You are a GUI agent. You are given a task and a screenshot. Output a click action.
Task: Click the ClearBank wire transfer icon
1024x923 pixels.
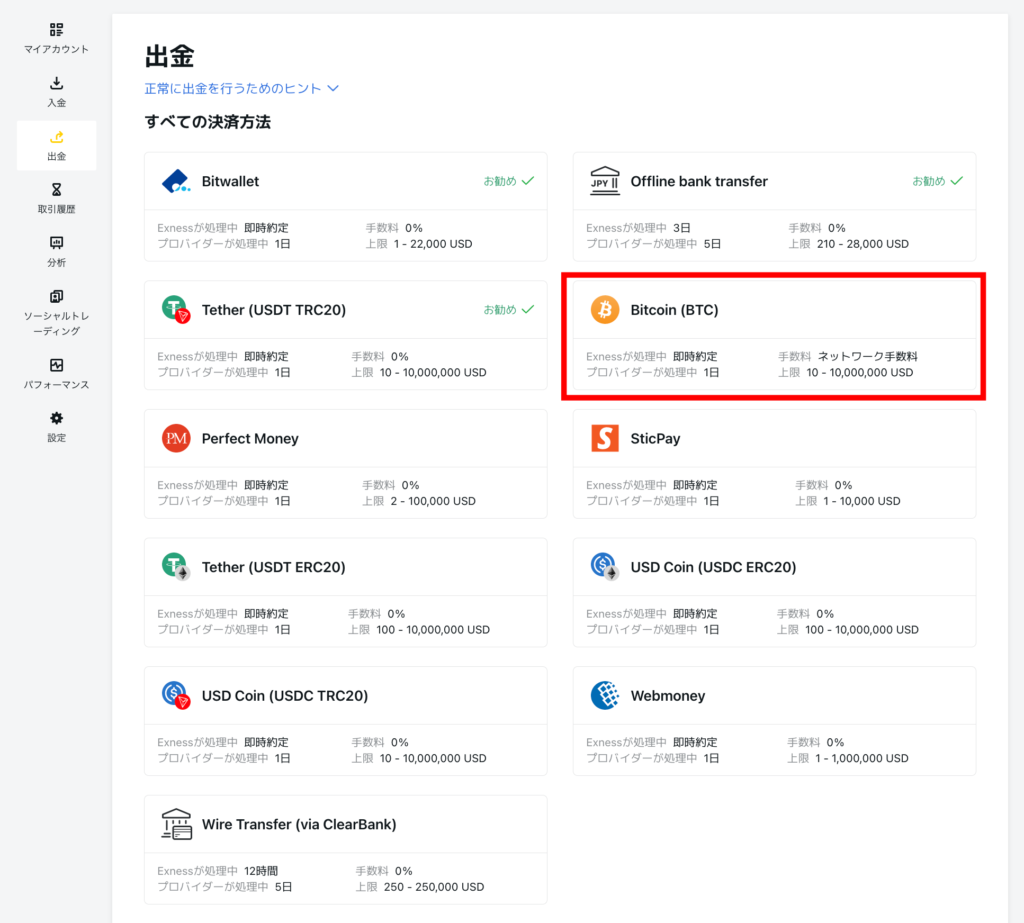tap(176, 824)
